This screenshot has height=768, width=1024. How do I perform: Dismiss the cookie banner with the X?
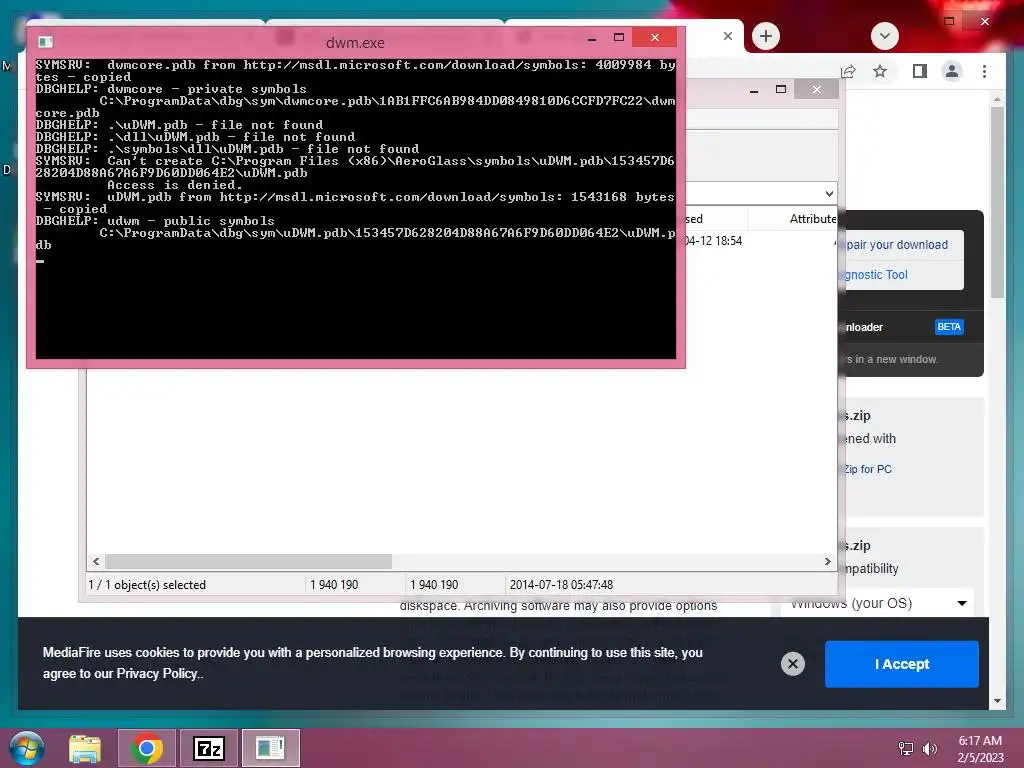click(793, 664)
